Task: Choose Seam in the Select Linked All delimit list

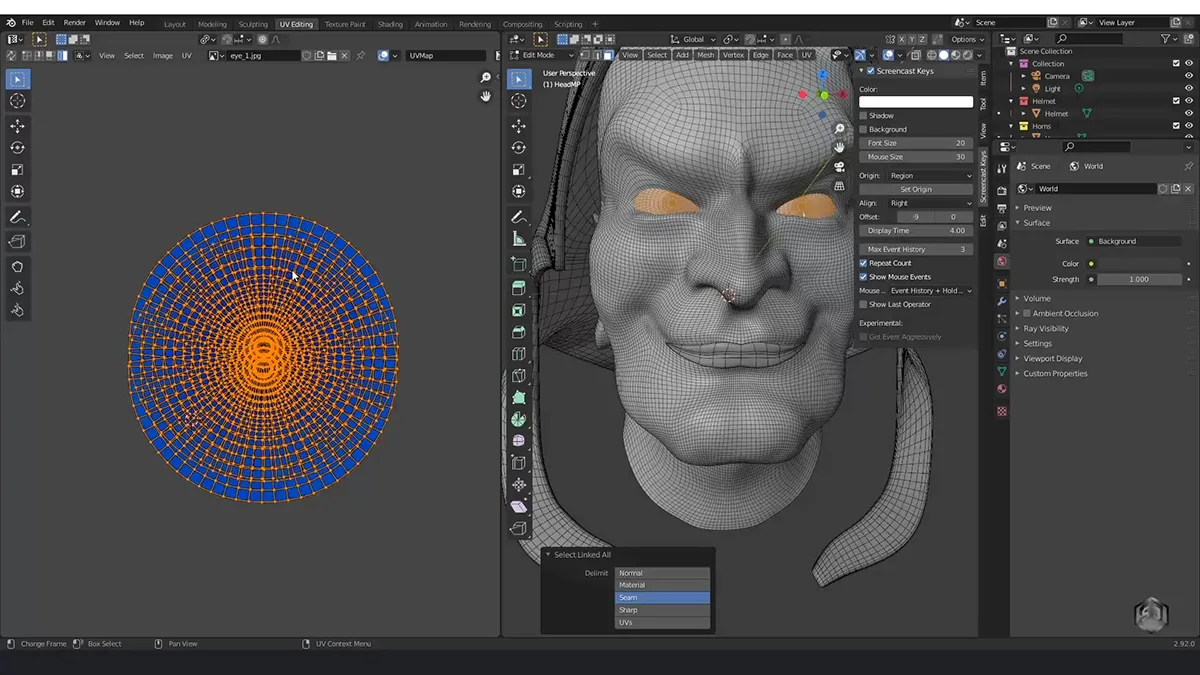Action: [x=662, y=596]
